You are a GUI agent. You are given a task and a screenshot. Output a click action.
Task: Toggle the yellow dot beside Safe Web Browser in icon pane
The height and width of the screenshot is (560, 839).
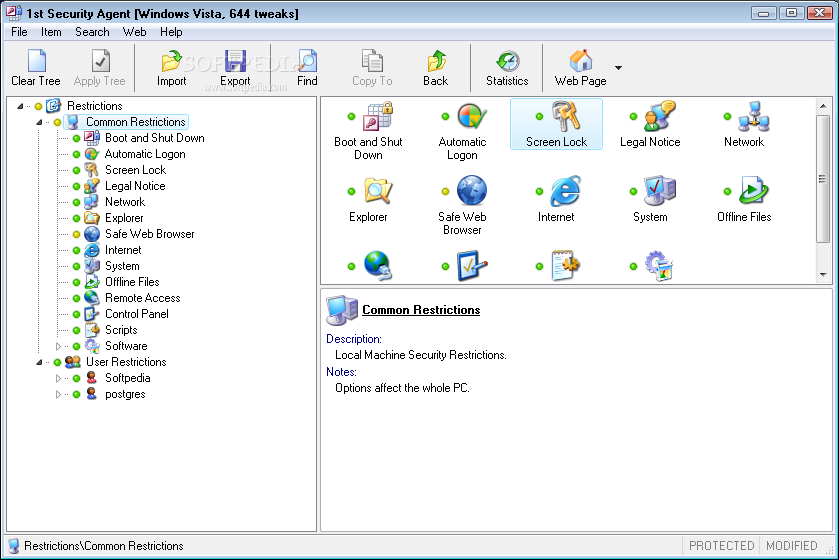click(445, 191)
